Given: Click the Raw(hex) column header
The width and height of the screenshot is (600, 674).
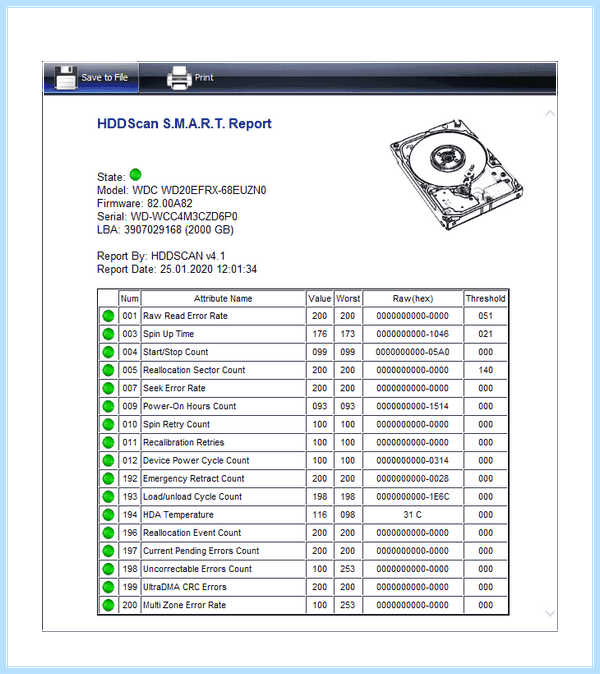Looking at the screenshot, I should tap(413, 299).
